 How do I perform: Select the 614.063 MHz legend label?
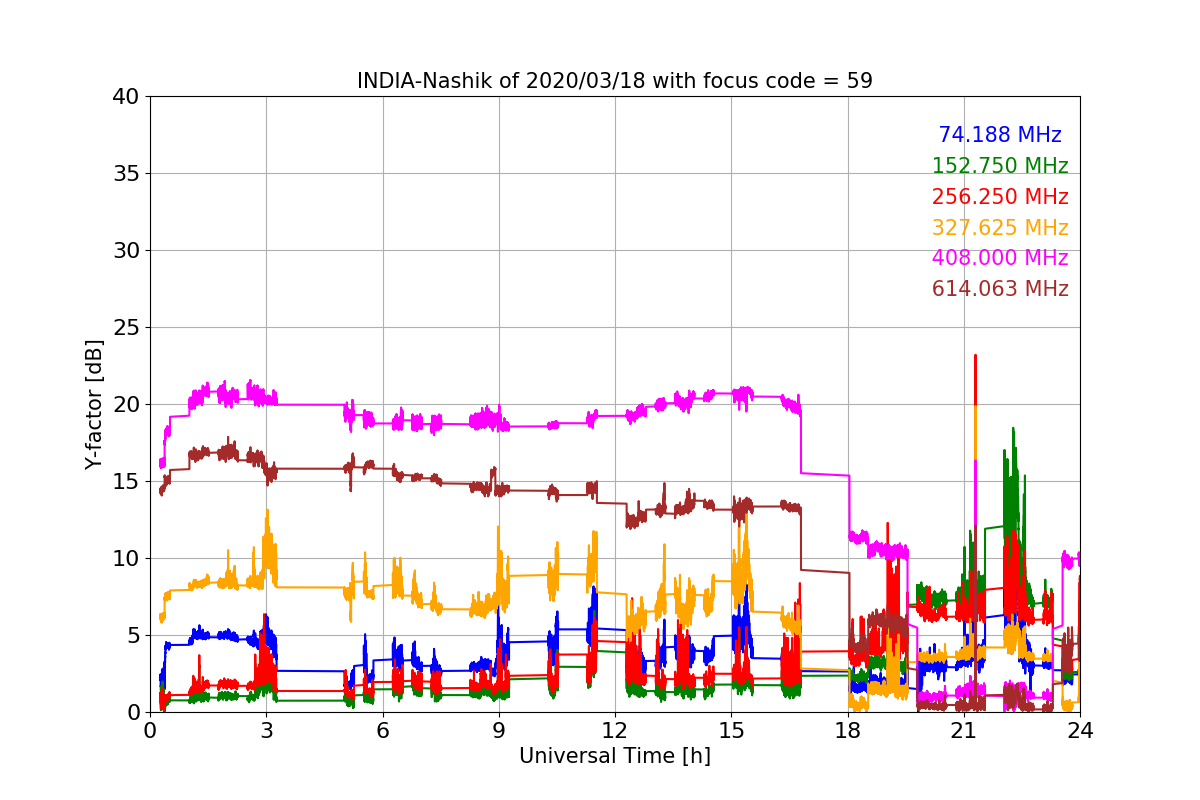point(1000,289)
